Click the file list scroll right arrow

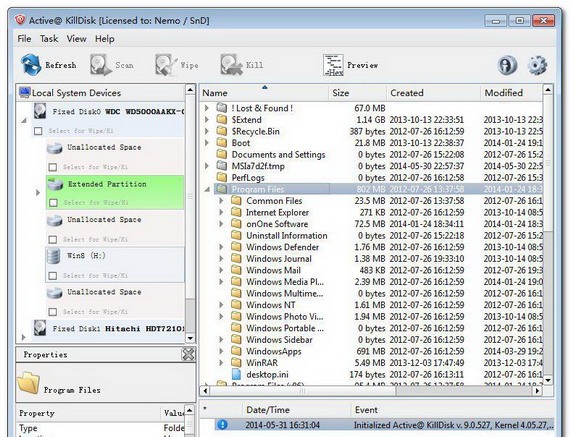click(537, 391)
